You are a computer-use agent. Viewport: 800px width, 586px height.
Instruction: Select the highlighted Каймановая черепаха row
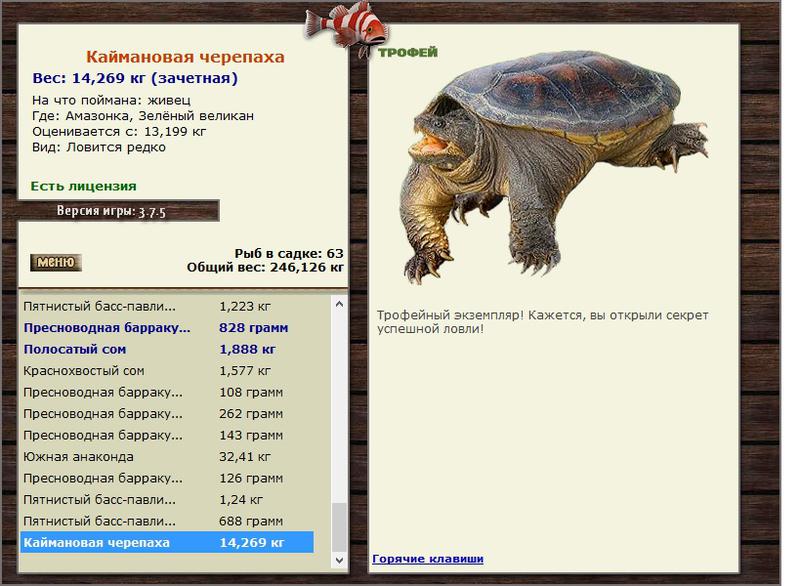coord(167,542)
